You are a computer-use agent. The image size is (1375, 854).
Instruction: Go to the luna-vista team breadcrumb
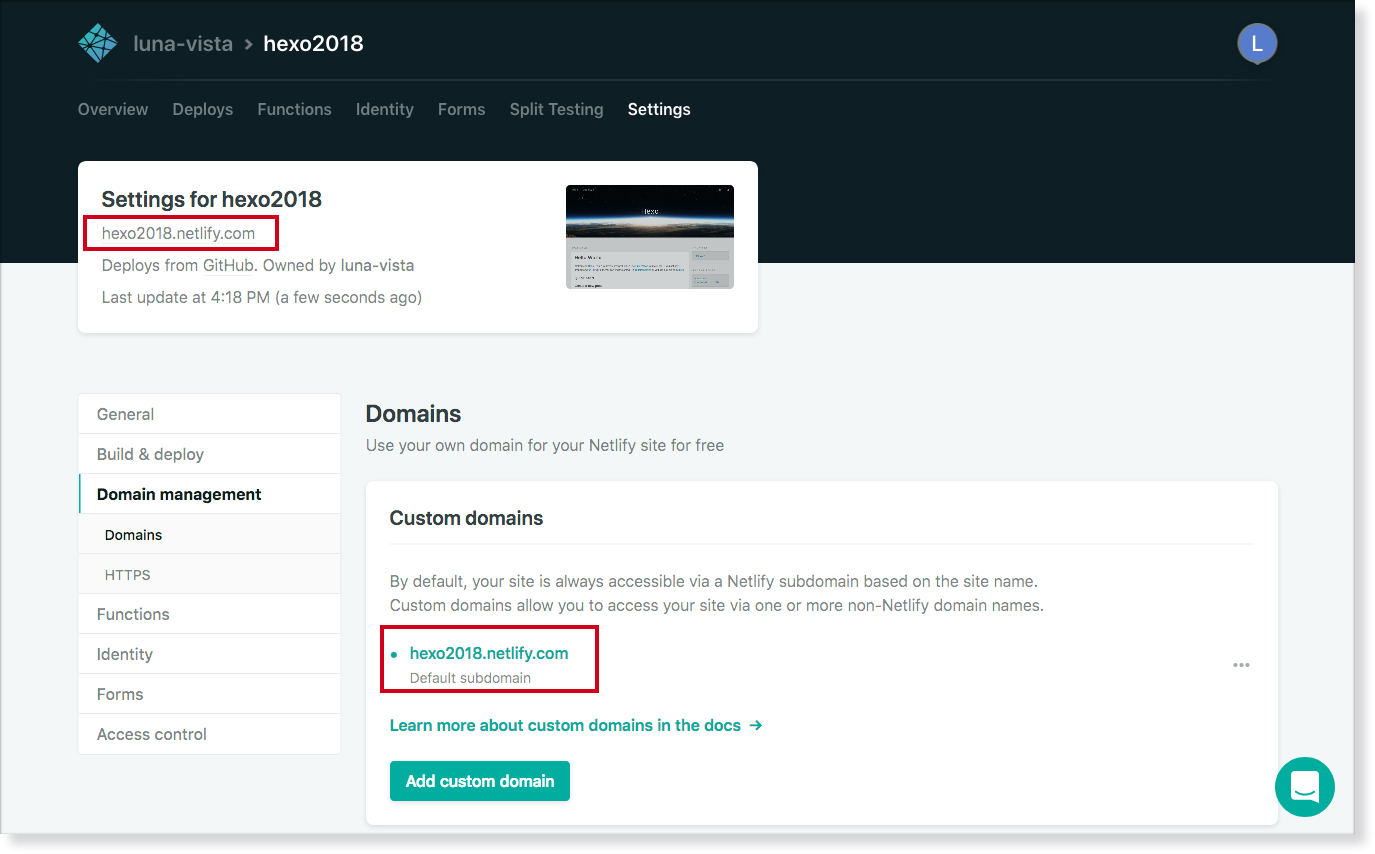pos(183,44)
